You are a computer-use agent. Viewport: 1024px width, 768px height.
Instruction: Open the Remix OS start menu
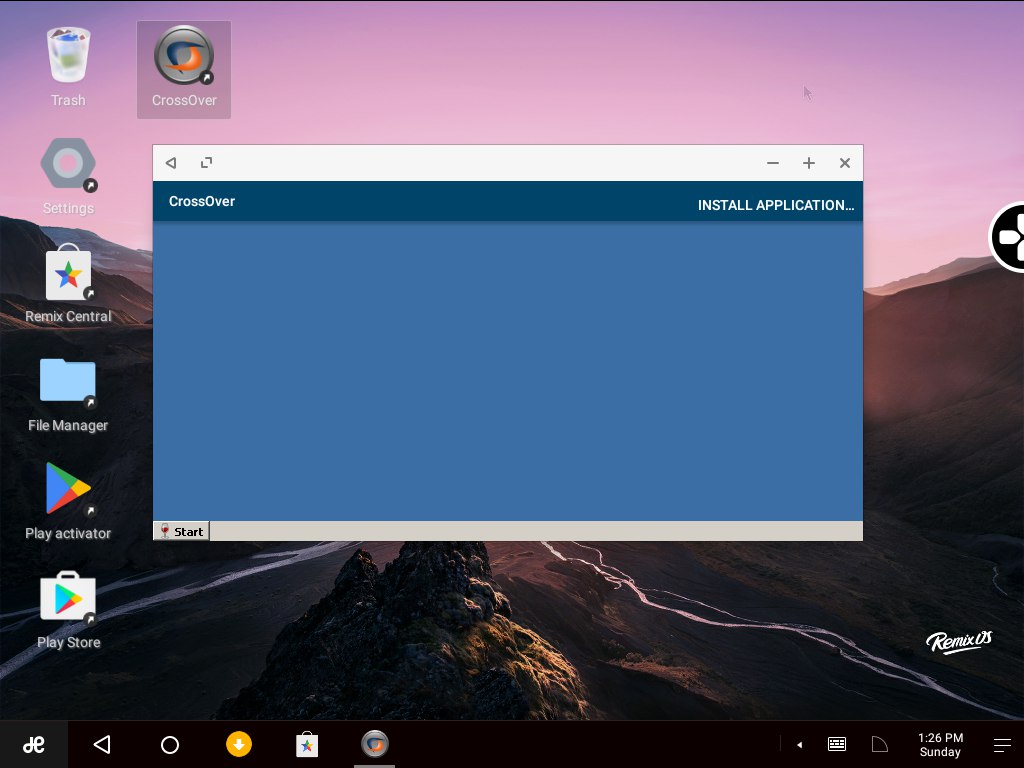[33, 744]
